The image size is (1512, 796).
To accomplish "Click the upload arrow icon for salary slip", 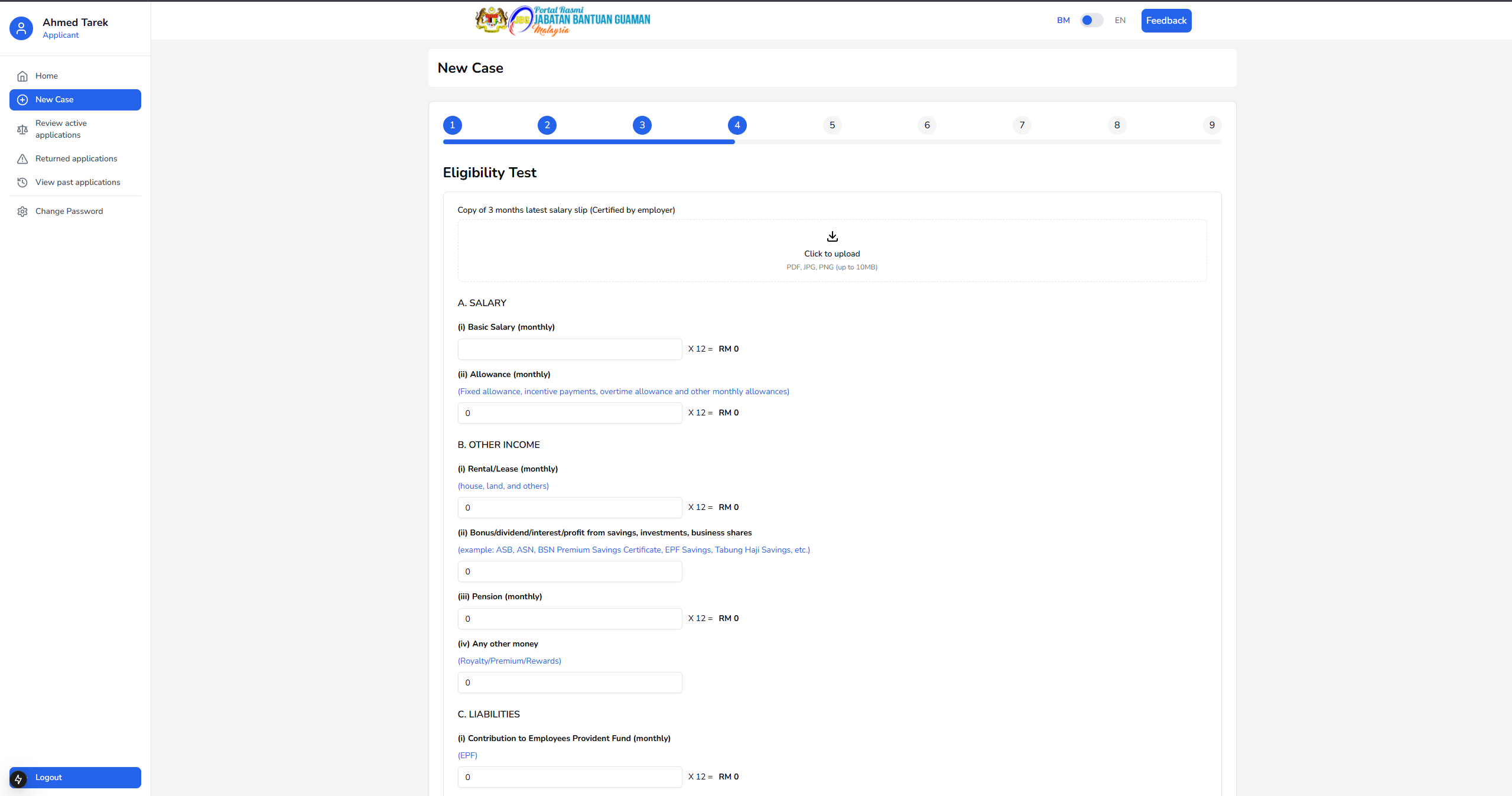I will tap(832, 236).
